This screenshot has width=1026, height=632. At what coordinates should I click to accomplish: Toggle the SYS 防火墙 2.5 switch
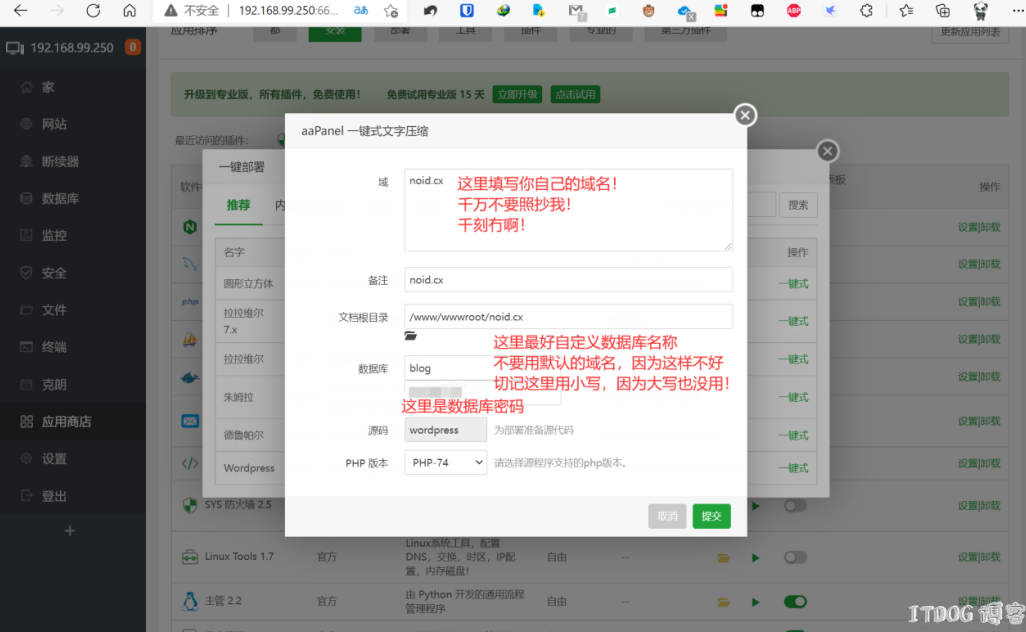[x=795, y=506]
